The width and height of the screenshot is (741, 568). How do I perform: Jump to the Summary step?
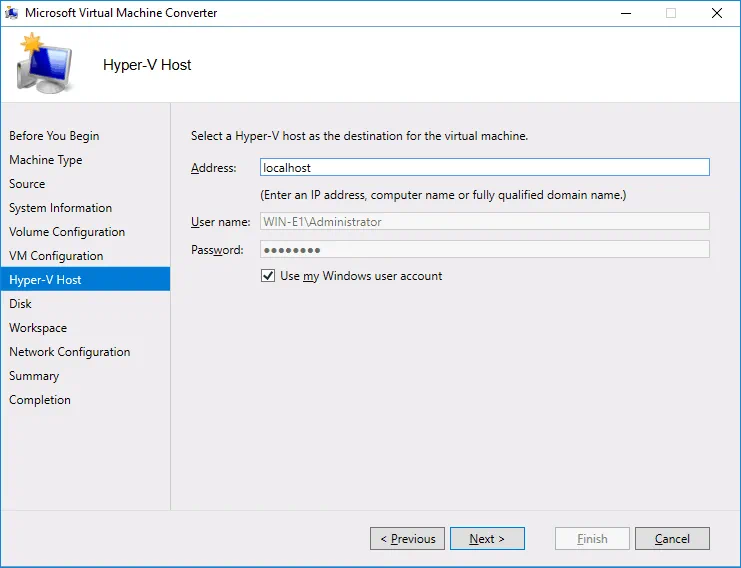[x=34, y=376]
